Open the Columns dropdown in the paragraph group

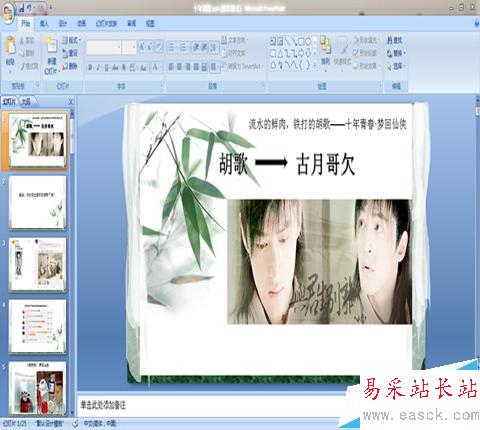(214, 67)
